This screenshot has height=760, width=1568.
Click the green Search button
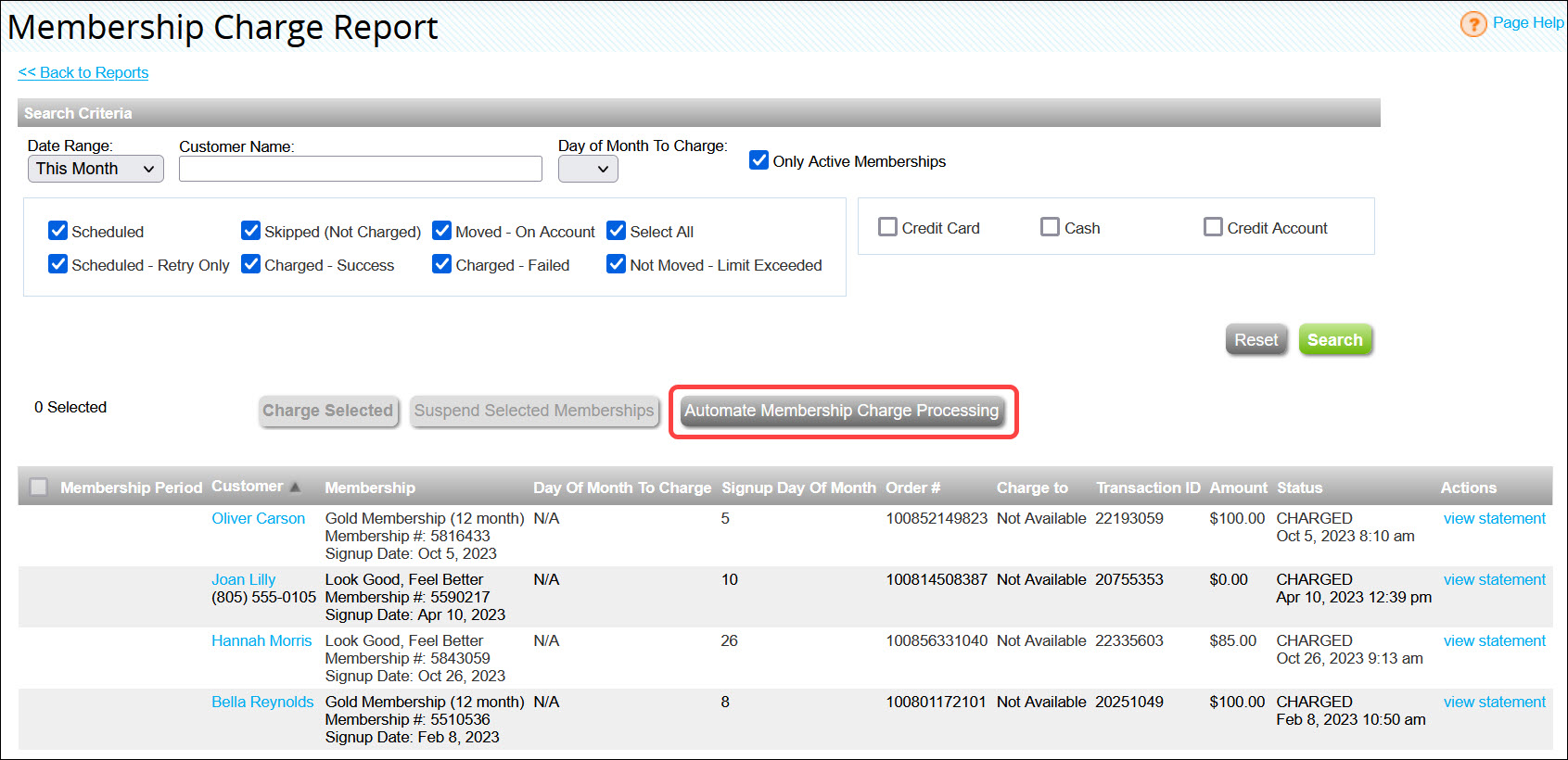coord(1335,340)
